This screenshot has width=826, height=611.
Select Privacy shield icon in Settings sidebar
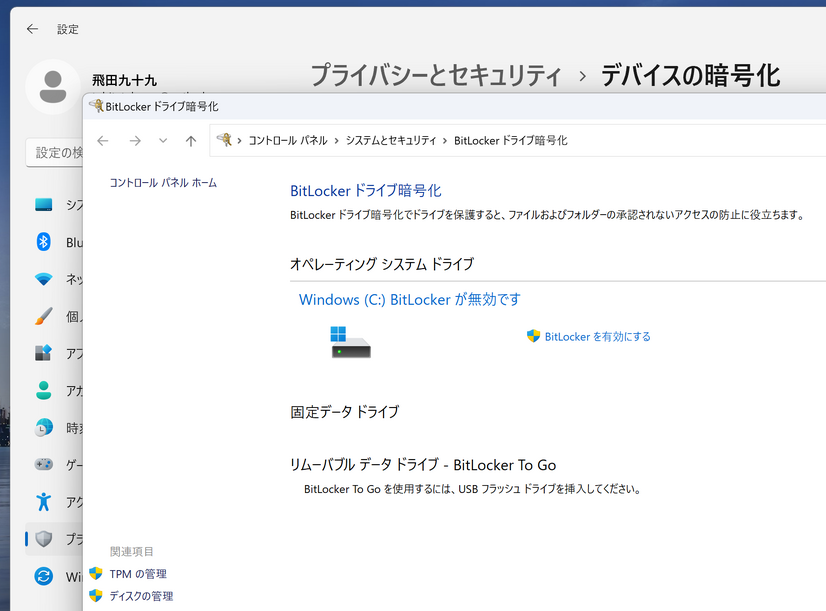(44, 538)
